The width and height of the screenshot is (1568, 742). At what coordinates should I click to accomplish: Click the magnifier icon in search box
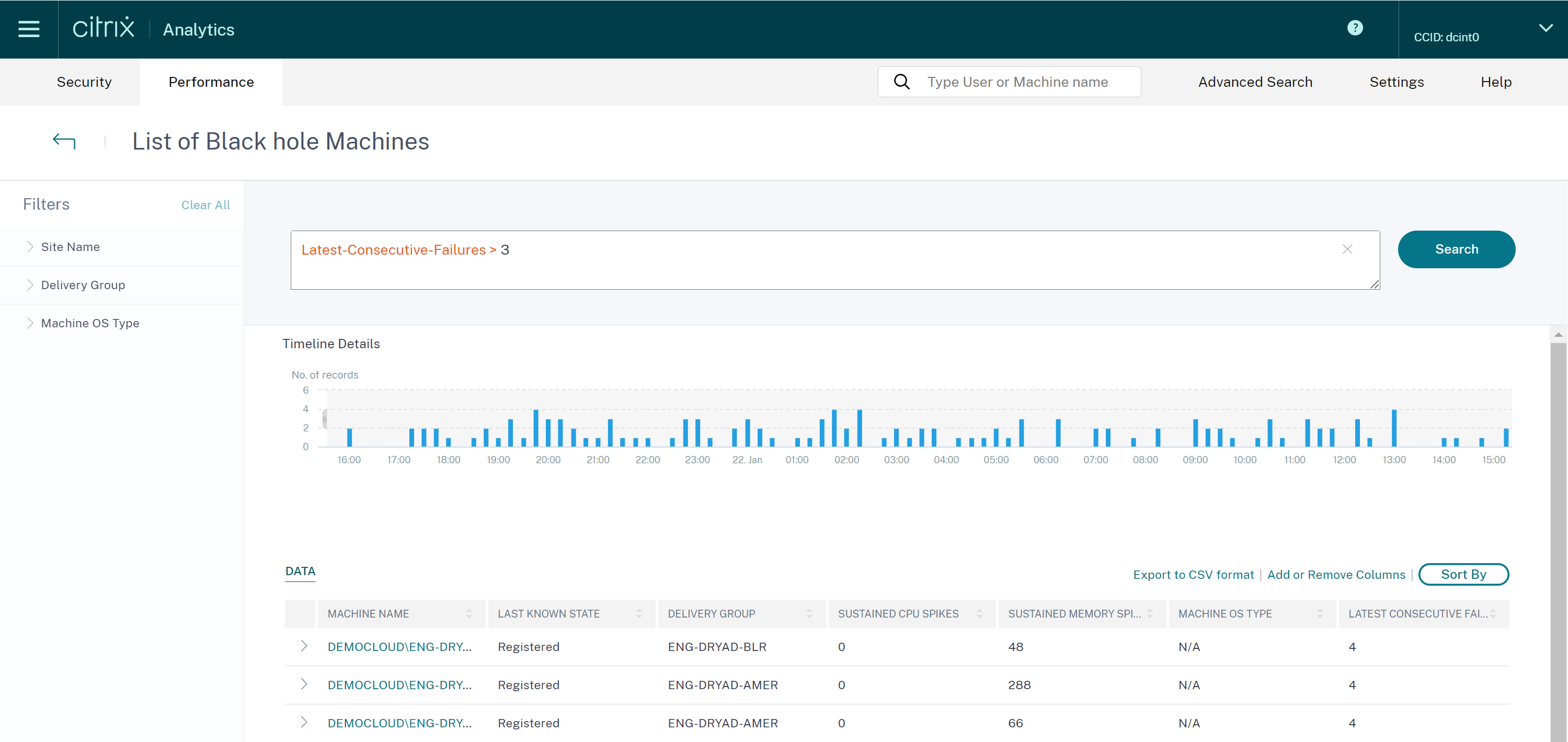(901, 82)
